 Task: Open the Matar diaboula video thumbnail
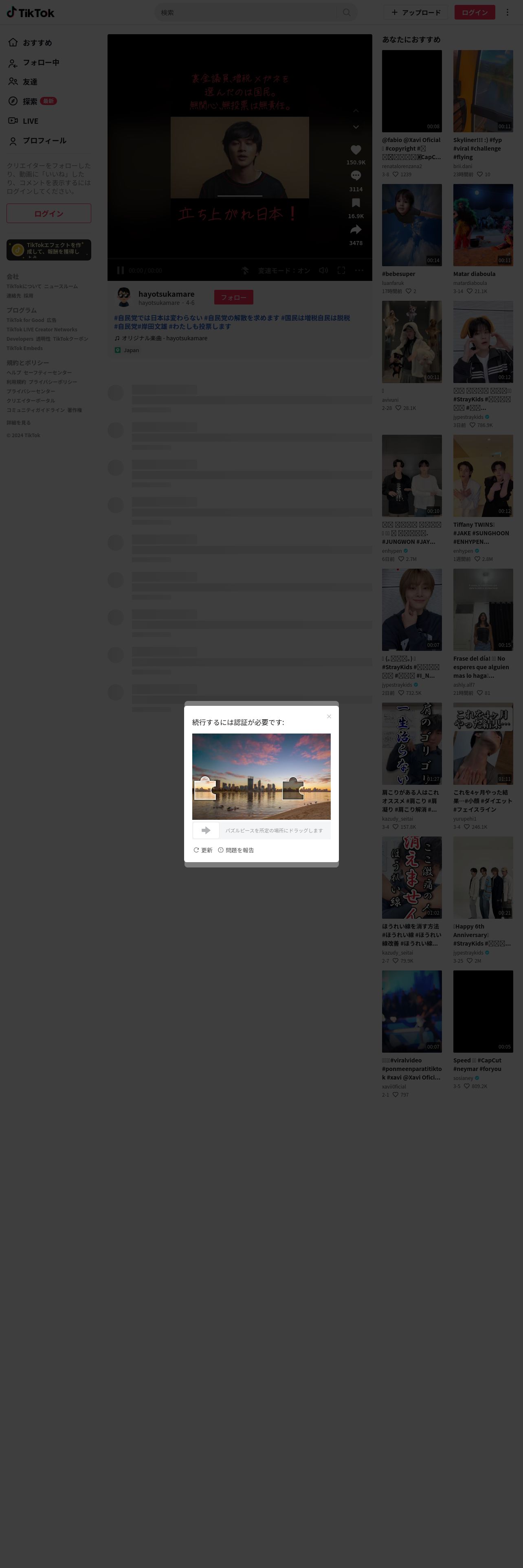[x=483, y=225]
